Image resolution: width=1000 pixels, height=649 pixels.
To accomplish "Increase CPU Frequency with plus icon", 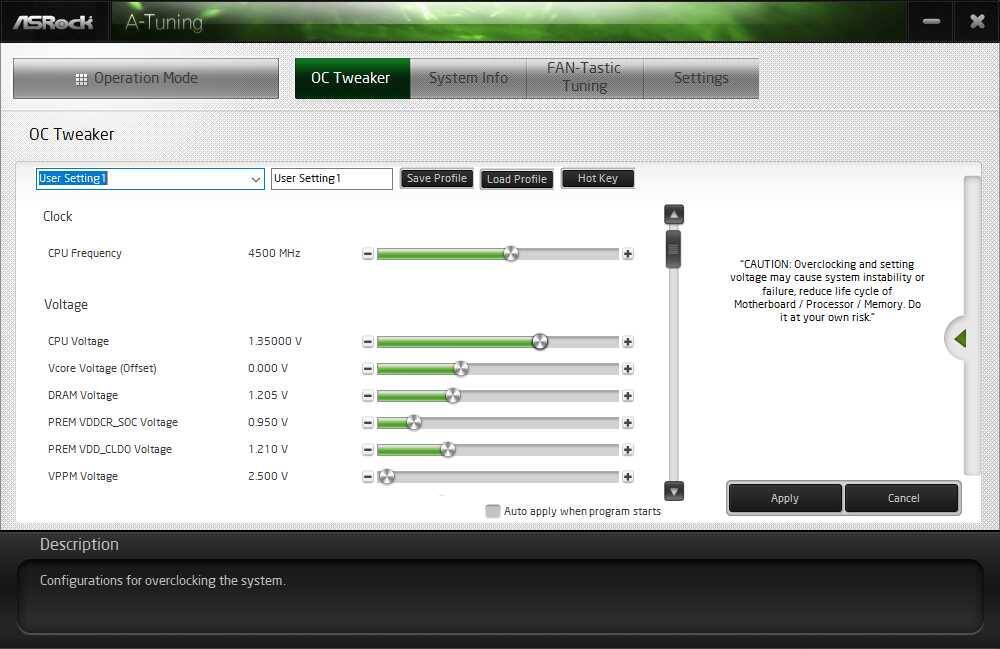I will pyautogui.click(x=628, y=254).
